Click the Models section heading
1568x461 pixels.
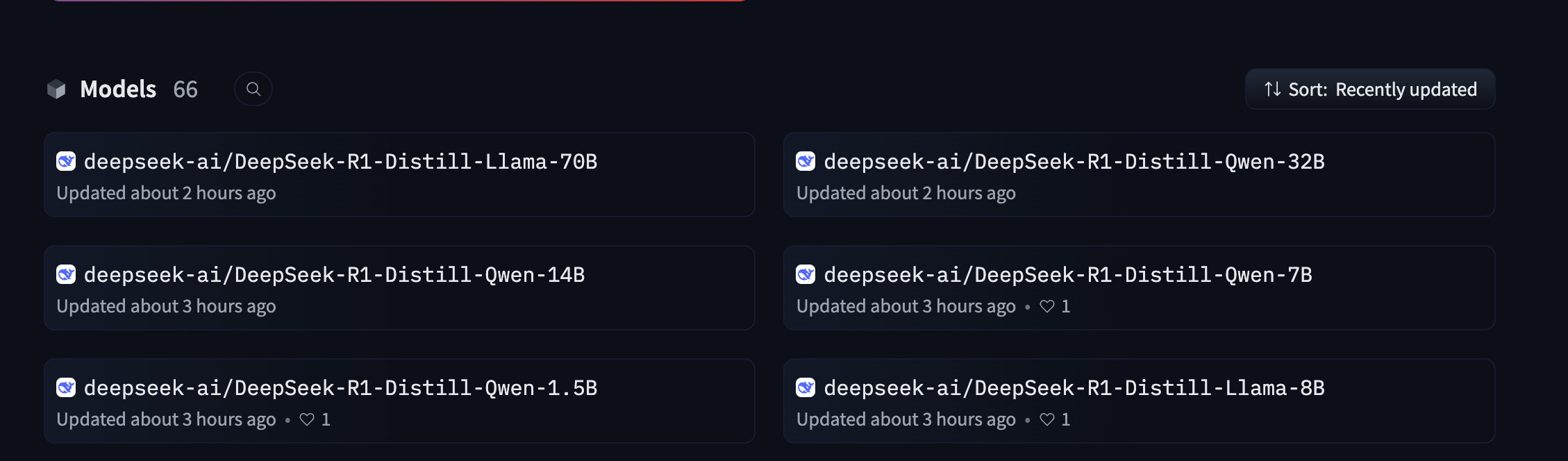(118, 90)
